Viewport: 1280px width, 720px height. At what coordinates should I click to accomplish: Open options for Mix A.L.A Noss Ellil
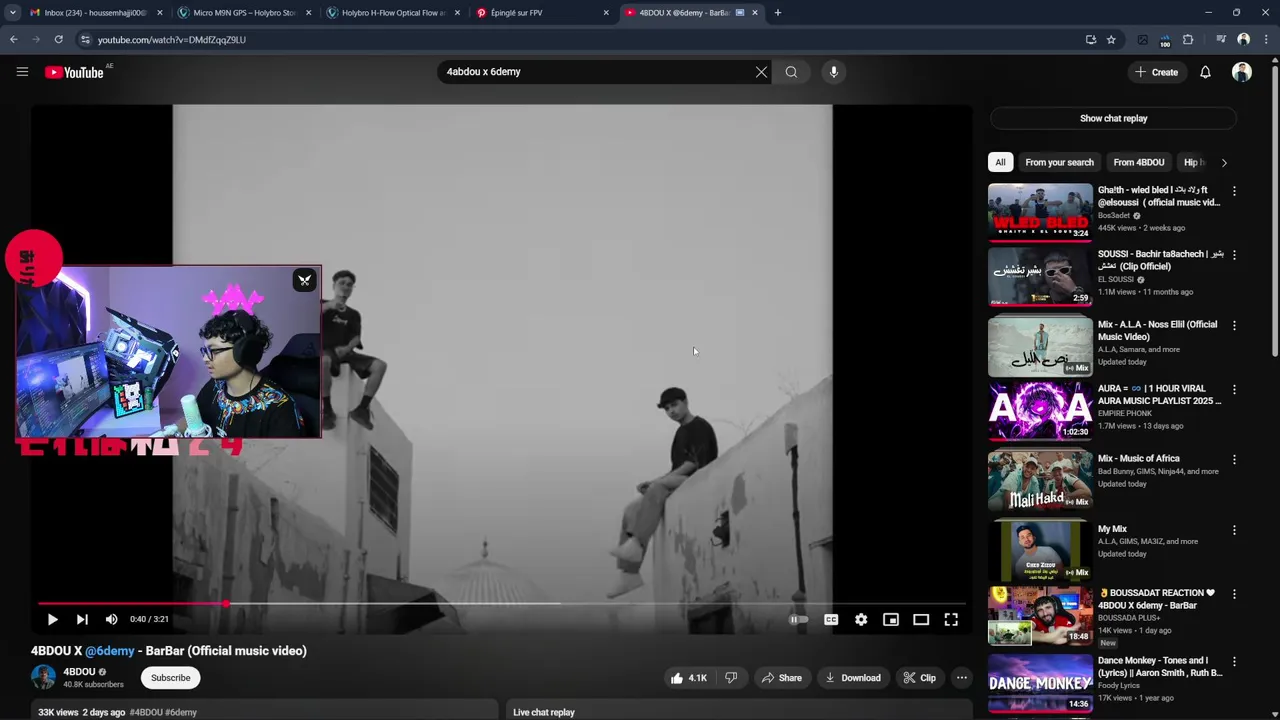[x=1234, y=325]
